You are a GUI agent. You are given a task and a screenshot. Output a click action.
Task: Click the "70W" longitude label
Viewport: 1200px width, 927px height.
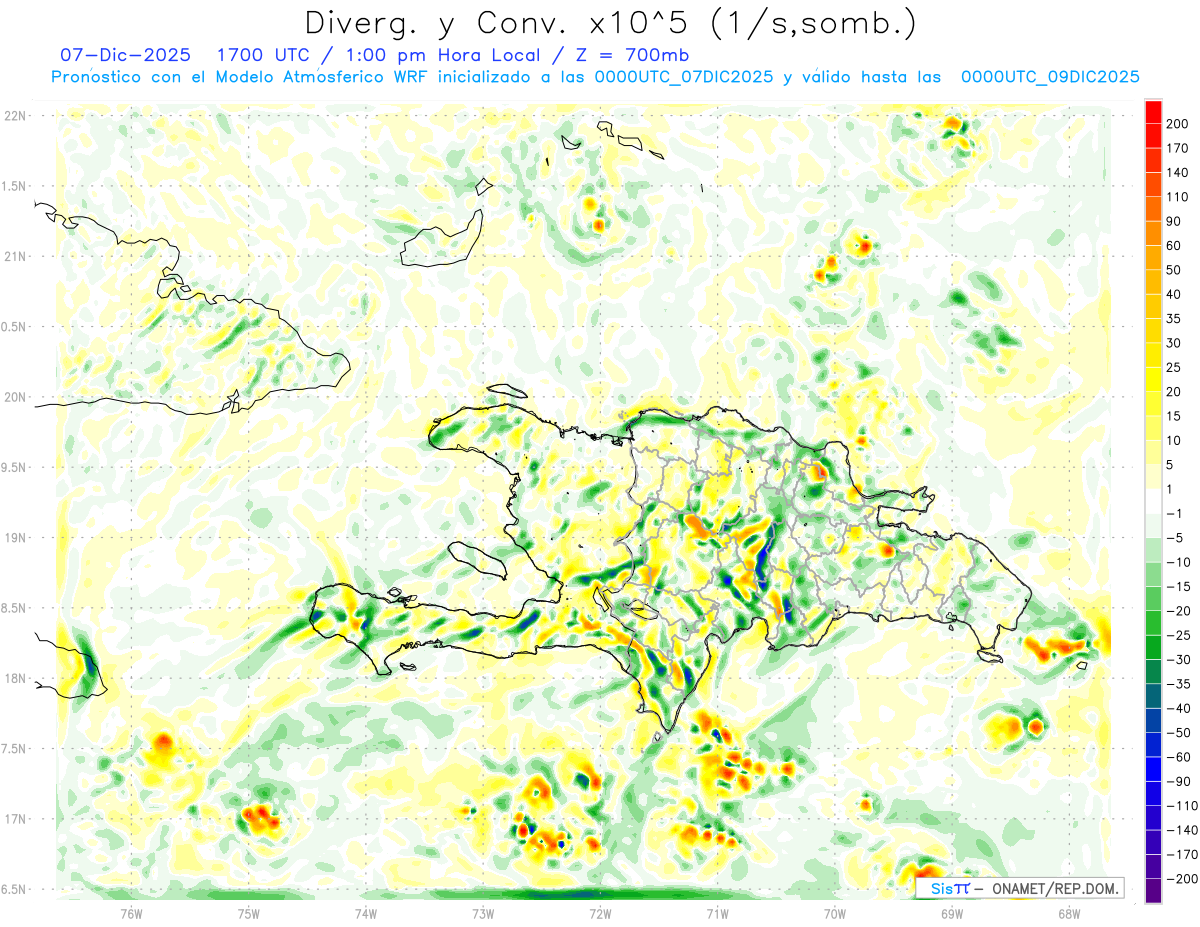click(x=835, y=913)
